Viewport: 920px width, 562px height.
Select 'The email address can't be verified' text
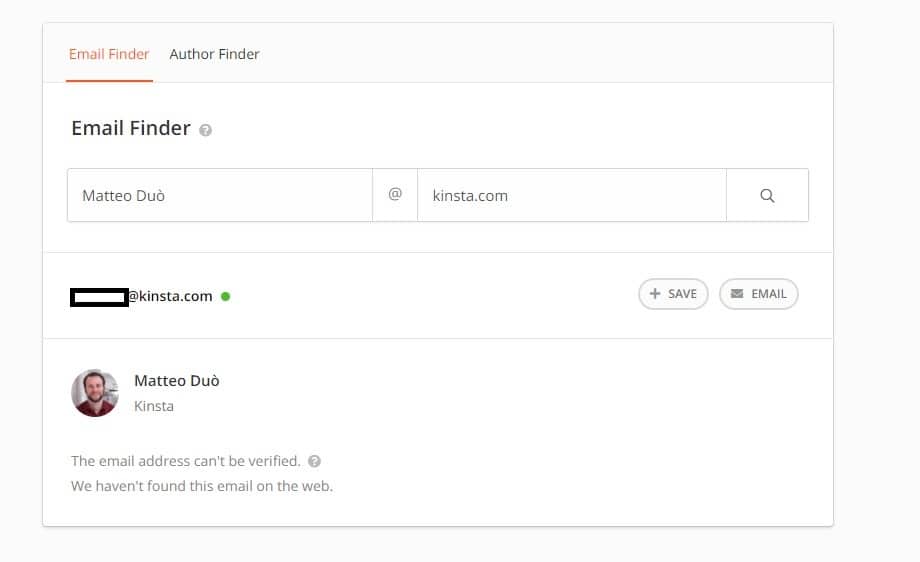coord(185,461)
